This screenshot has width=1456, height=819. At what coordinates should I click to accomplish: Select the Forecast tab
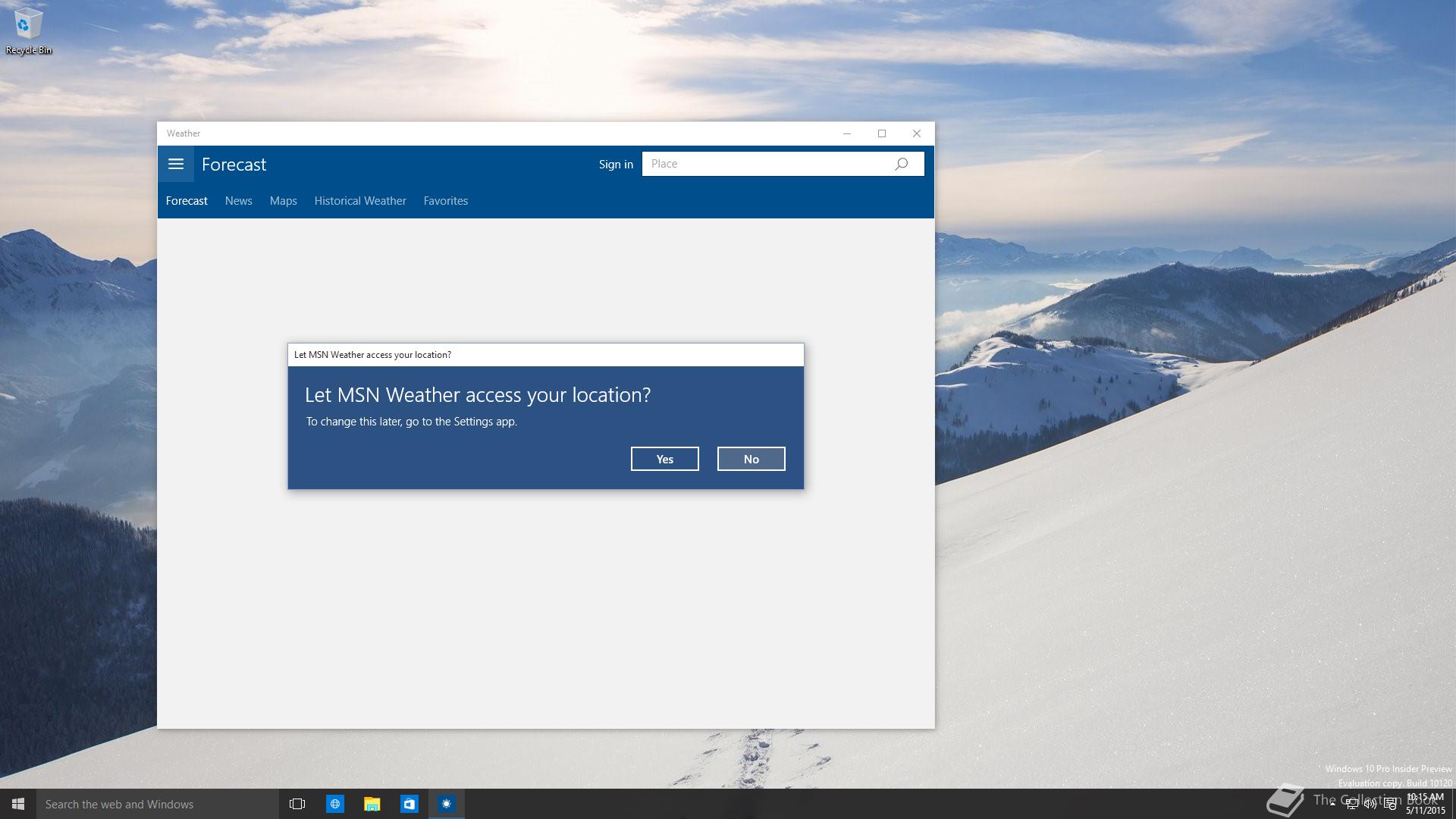point(187,201)
